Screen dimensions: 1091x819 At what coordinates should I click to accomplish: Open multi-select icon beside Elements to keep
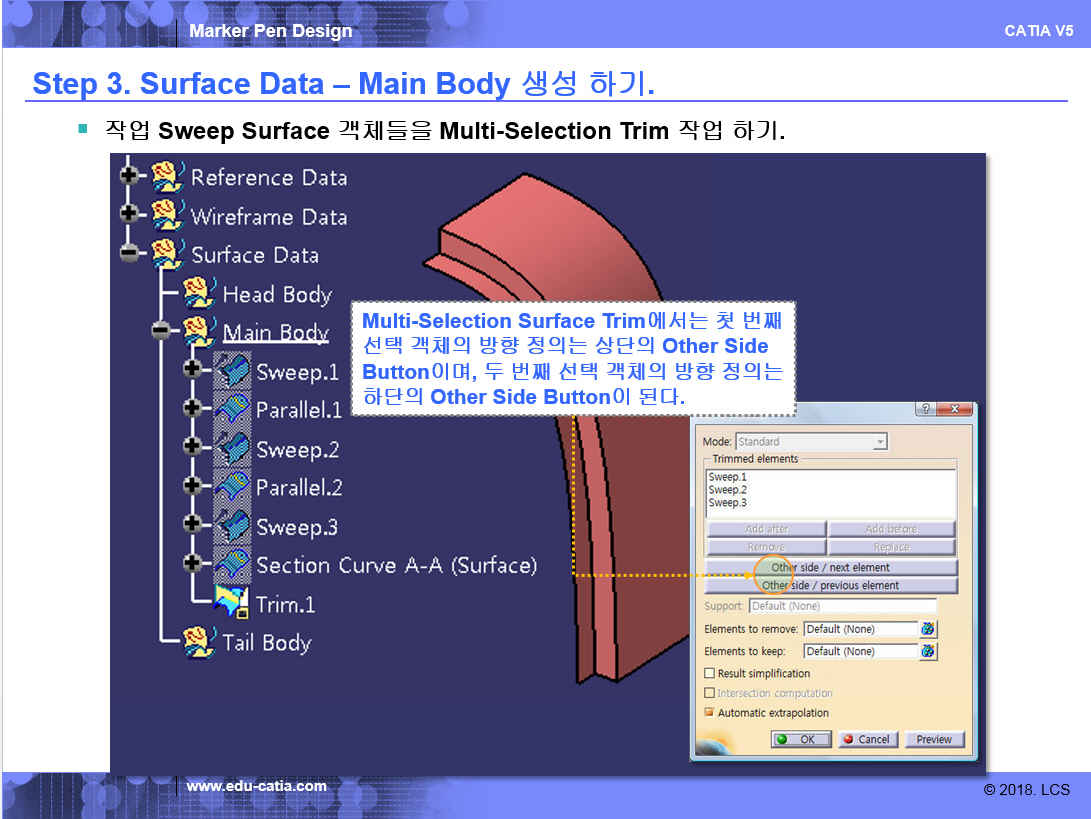pos(928,651)
